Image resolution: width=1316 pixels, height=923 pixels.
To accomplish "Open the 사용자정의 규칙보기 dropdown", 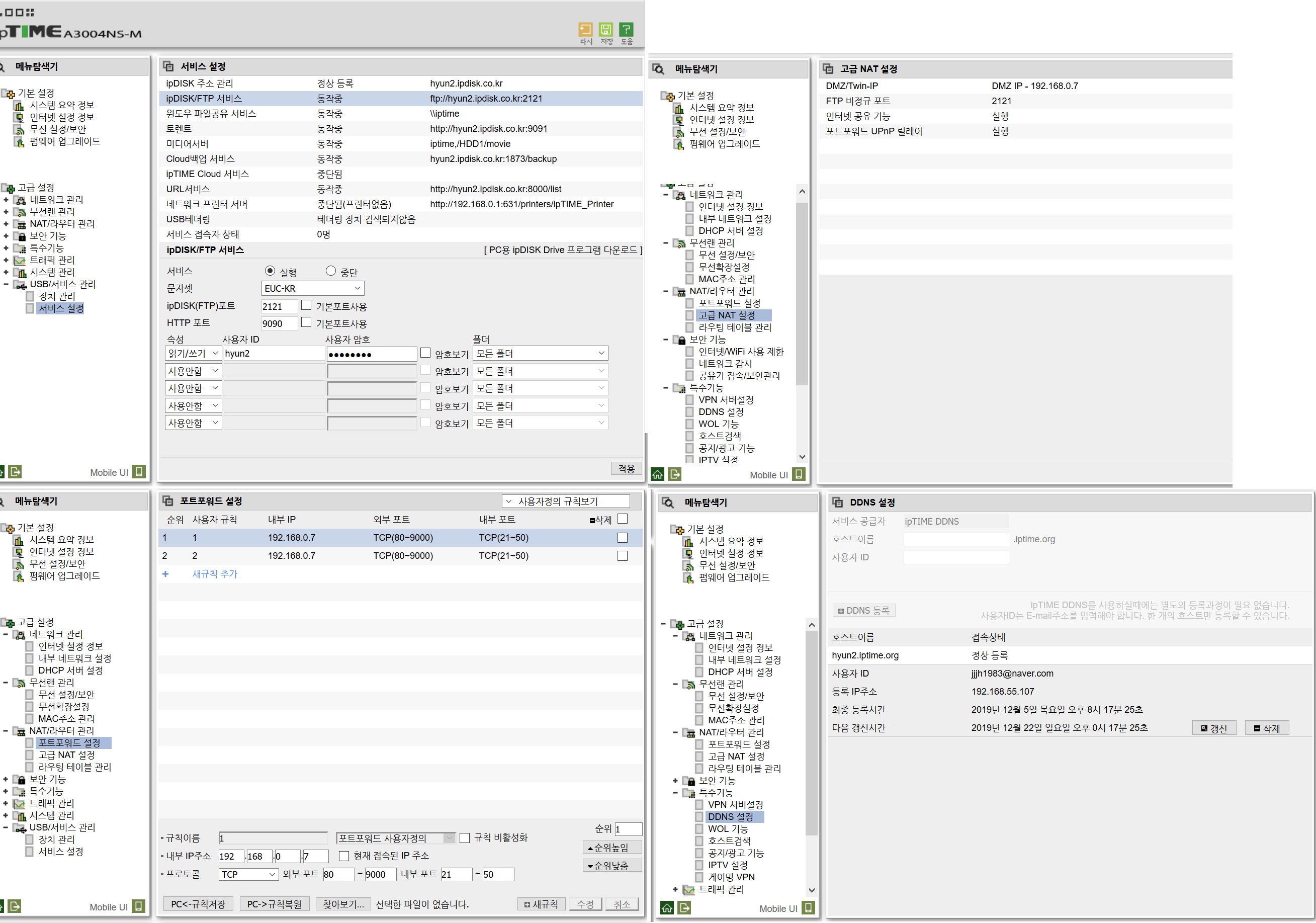I will pyautogui.click(x=566, y=501).
